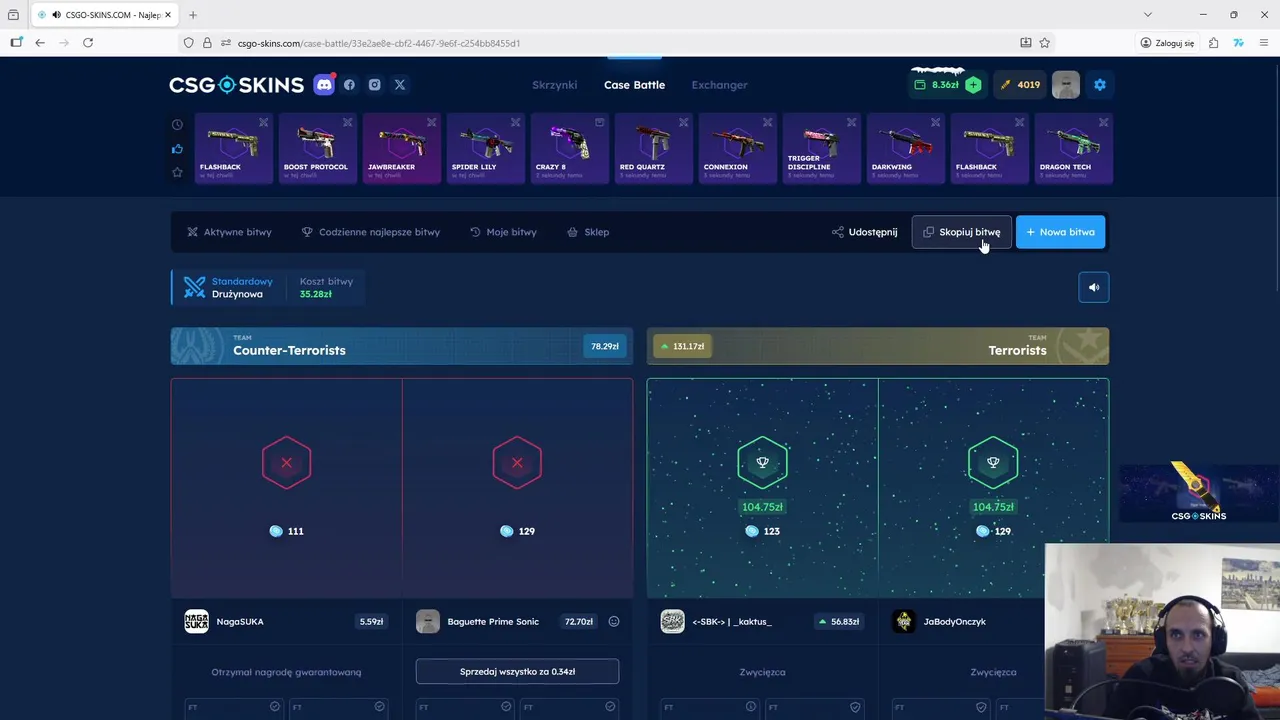Click the wallet balance 8.36zł
Viewport: 1280px width, 720px height.
tap(938, 85)
